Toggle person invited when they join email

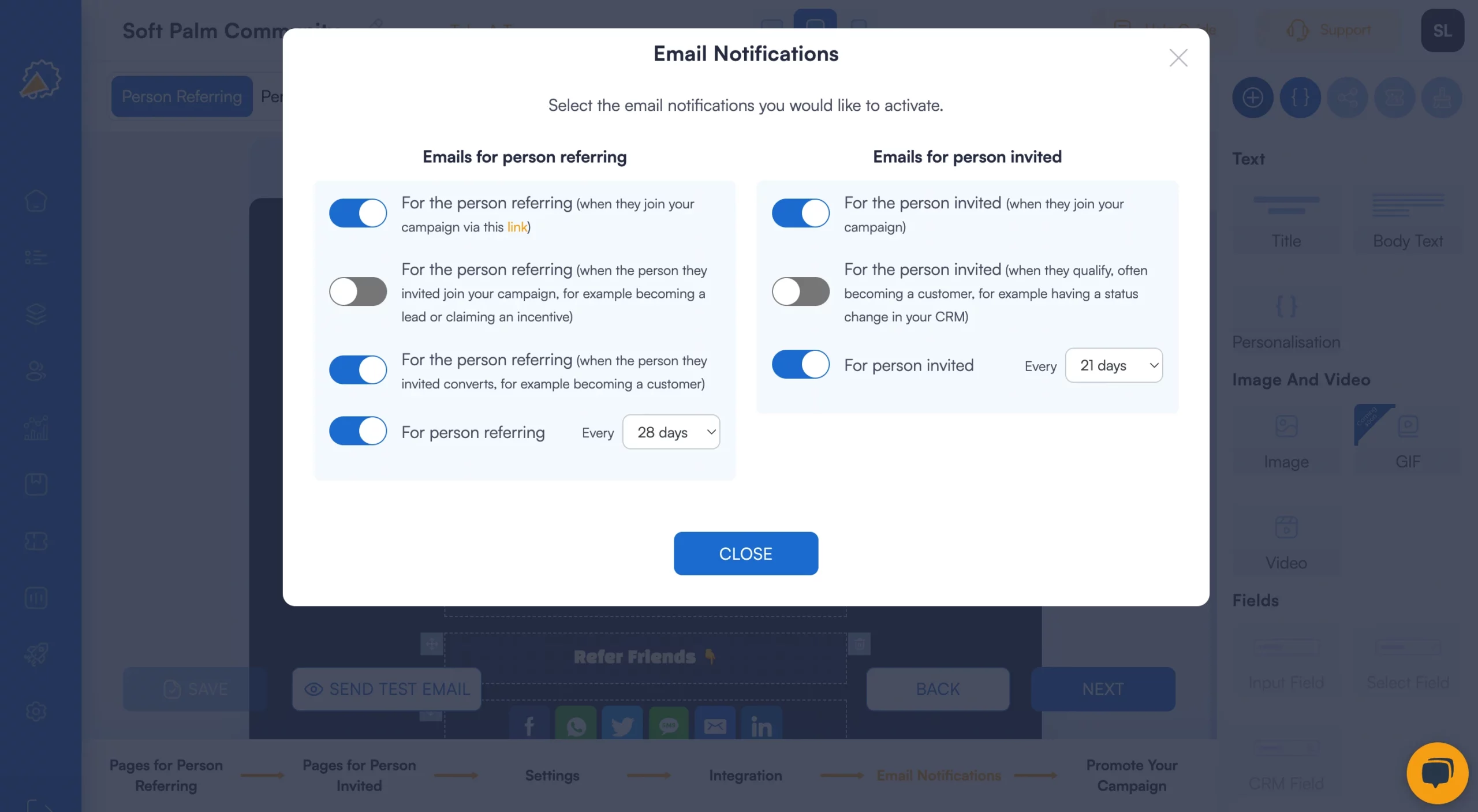800,212
